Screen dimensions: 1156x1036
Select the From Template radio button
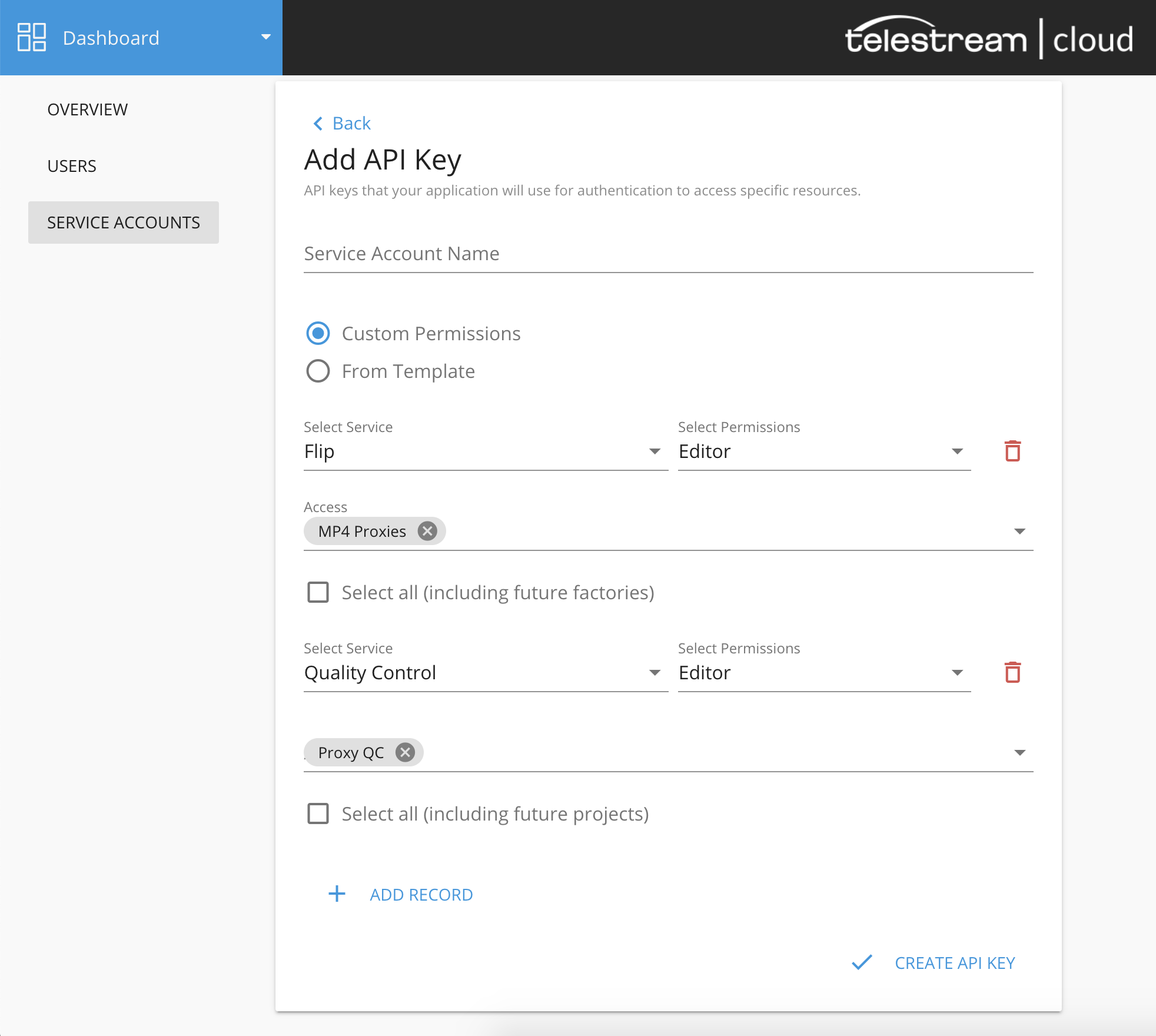[x=318, y=371]
